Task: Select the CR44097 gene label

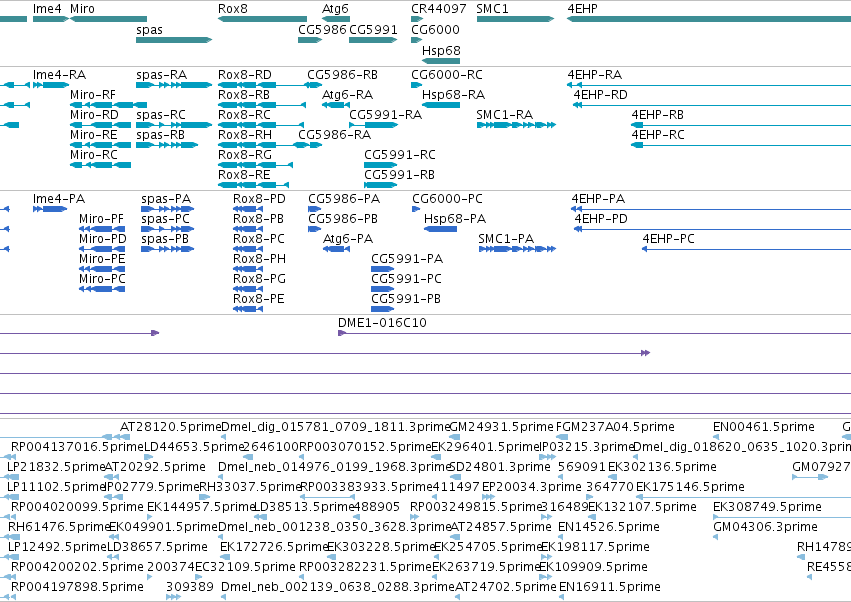Action: click(439, 9)
